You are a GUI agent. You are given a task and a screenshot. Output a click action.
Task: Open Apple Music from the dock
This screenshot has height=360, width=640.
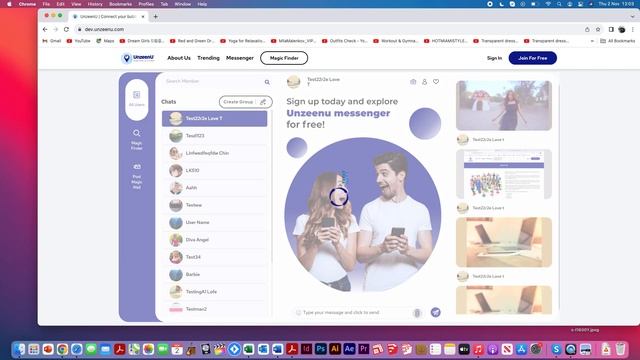pyautogui.click(x=478, y=349)
